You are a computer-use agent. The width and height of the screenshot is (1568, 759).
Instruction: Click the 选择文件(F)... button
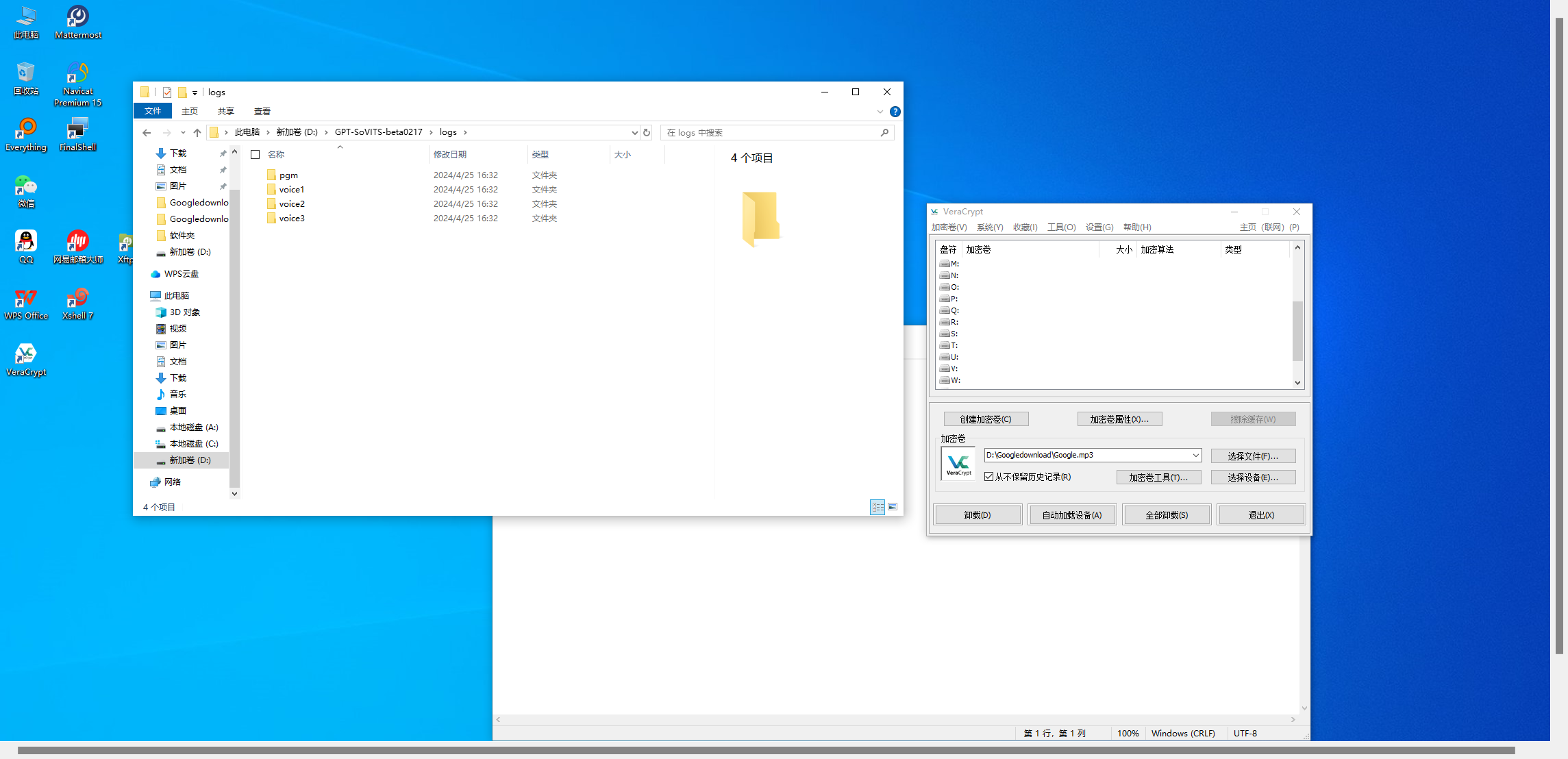[1252, 456]
